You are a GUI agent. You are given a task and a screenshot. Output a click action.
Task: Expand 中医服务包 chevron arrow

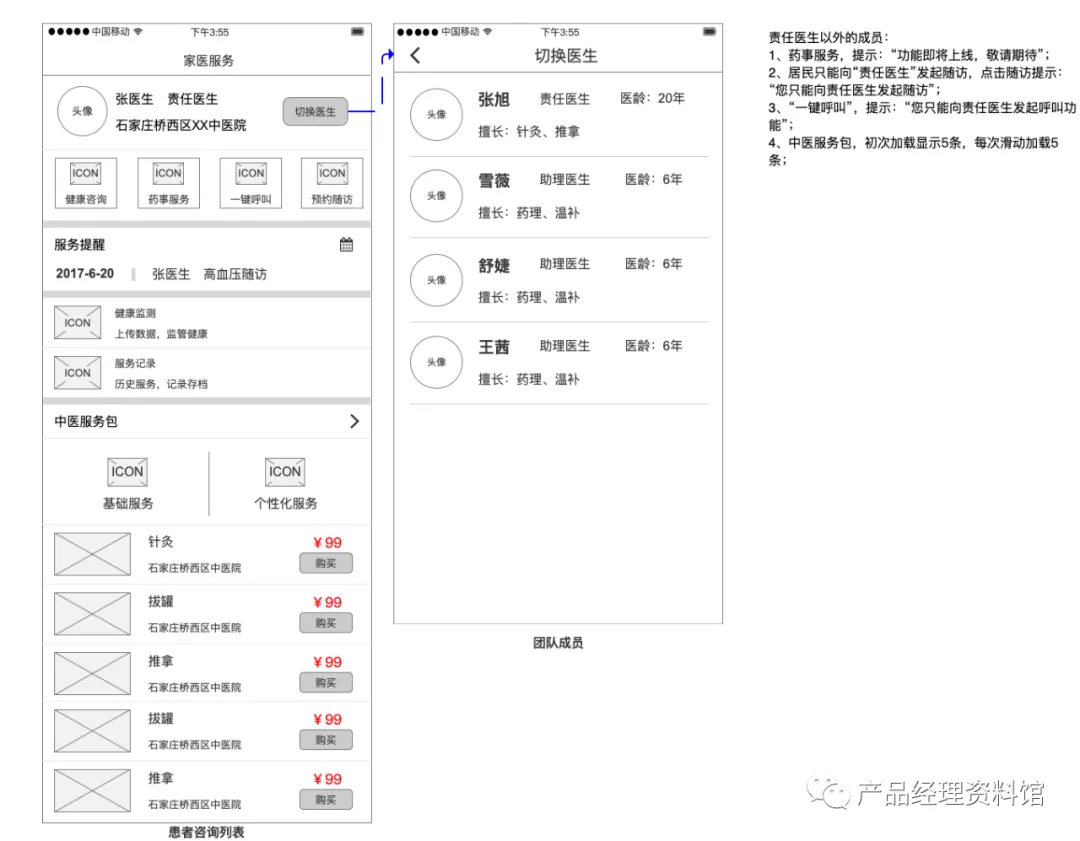[x=354, y=421]
